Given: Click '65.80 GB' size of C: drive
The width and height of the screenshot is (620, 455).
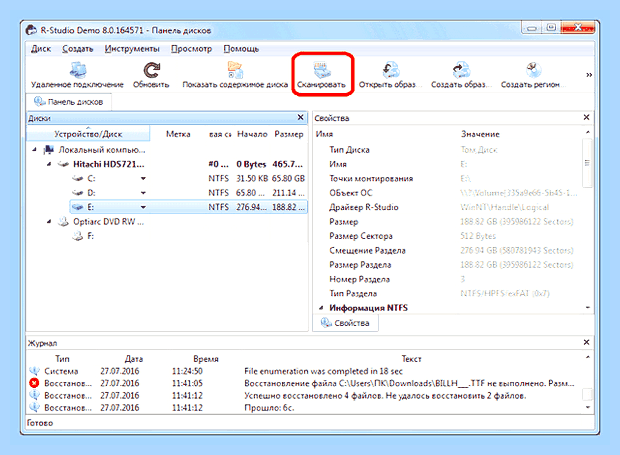Looking at the screenshot, I should [x=288, y=179].
